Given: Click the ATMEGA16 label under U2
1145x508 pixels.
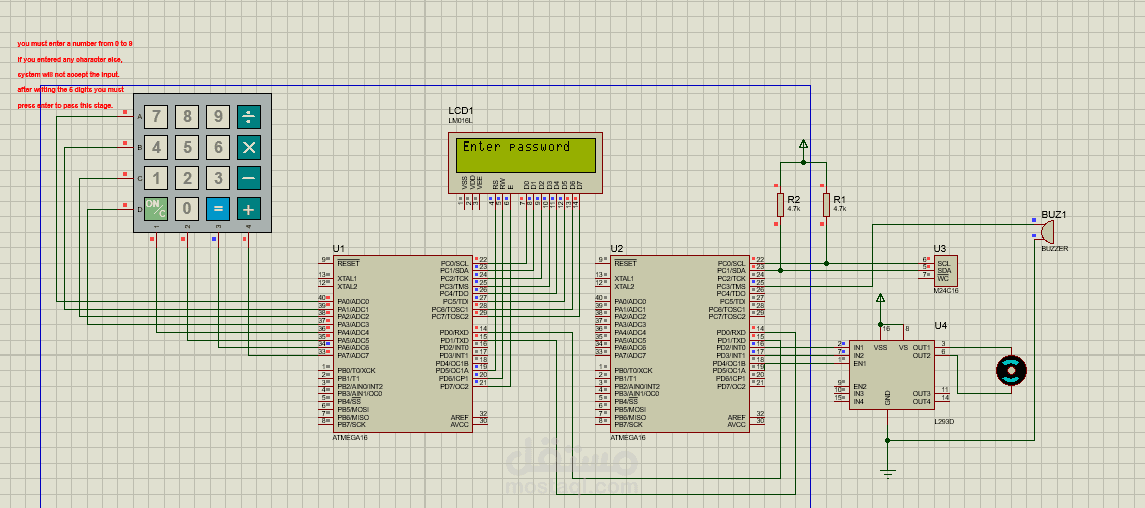Looking at the screenshot, I should (x=628, y=438).
